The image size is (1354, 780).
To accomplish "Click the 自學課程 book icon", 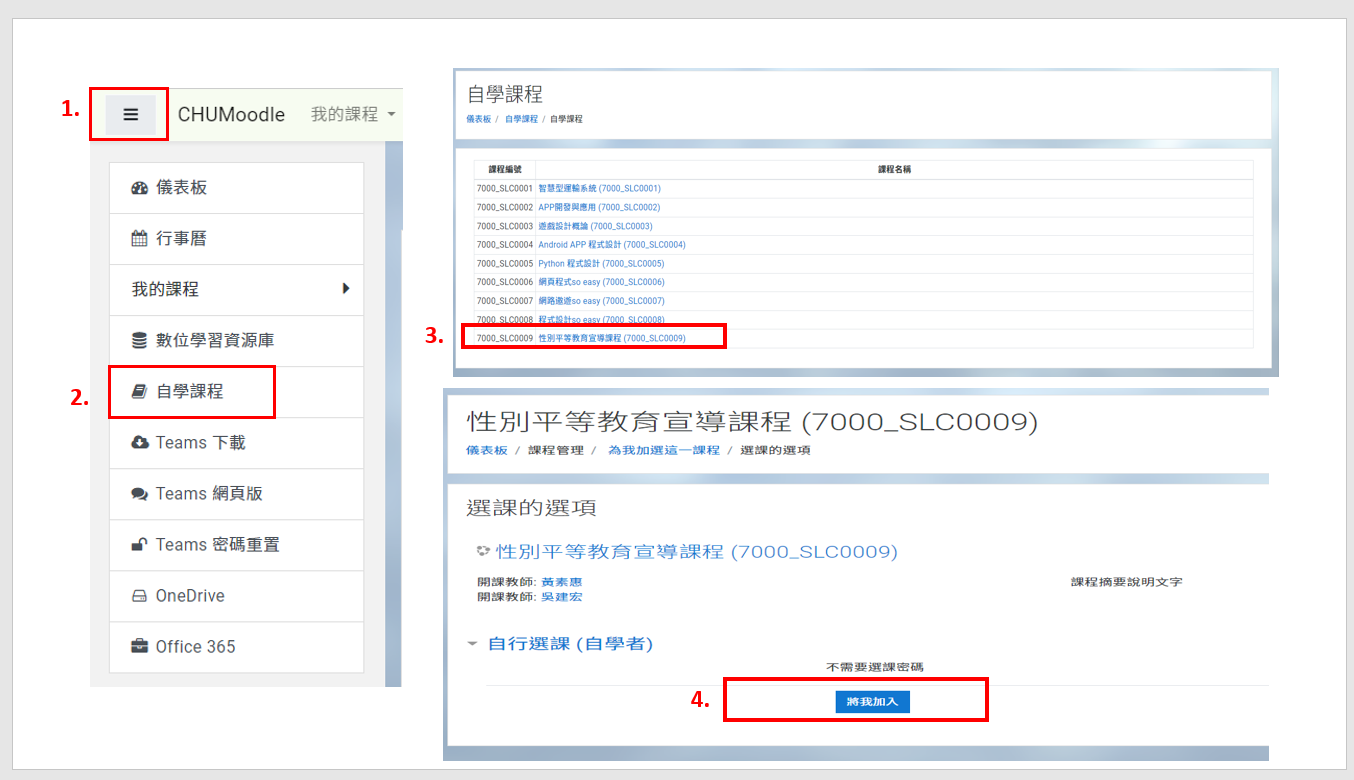I will [x=140, y=392].
